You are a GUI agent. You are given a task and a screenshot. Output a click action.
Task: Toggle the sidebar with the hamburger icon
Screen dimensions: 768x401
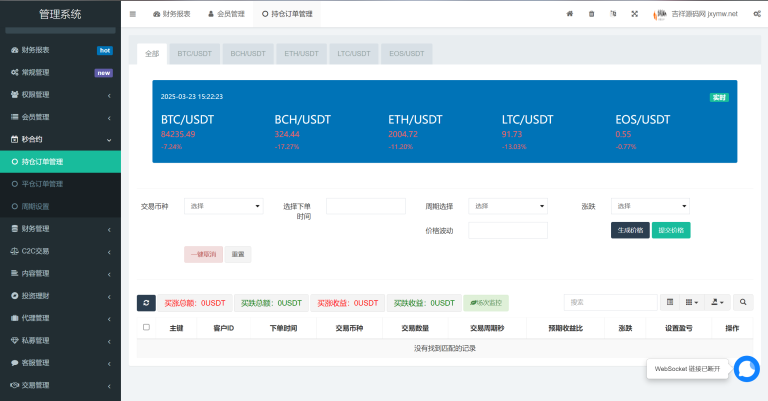pyautogui.click(x=133, y=14)
